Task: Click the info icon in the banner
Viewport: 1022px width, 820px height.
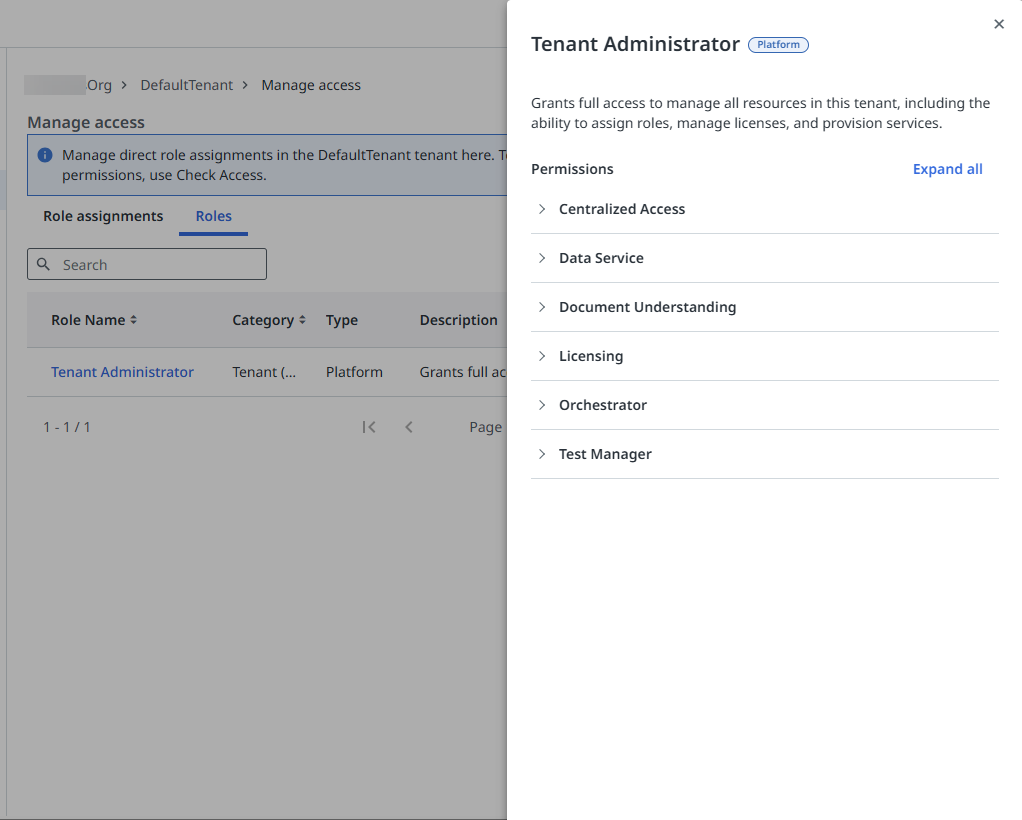Action: point(43,155)
